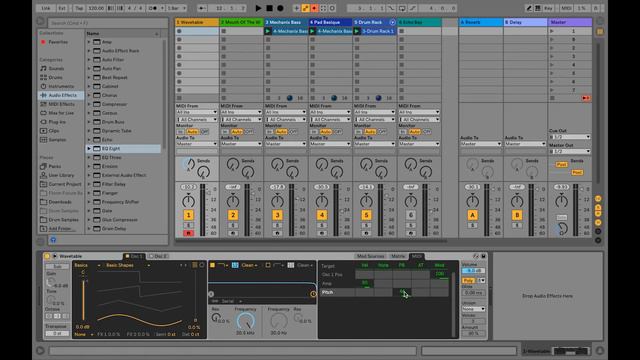Open the Samples category

pos(57,140)
